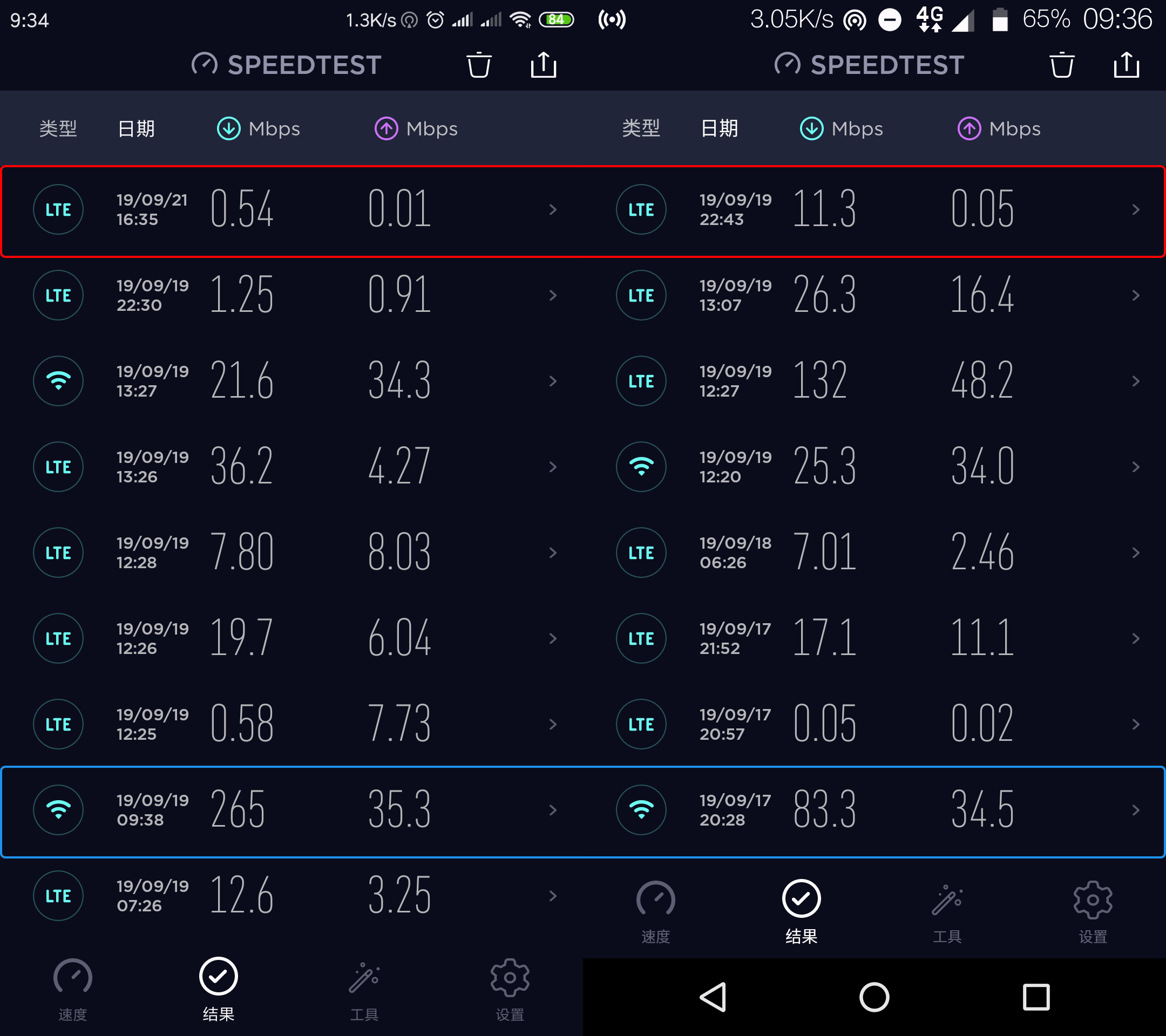
Task: Tap SPEEDTEST logo on left phone
Action: (x=286, y=64)
